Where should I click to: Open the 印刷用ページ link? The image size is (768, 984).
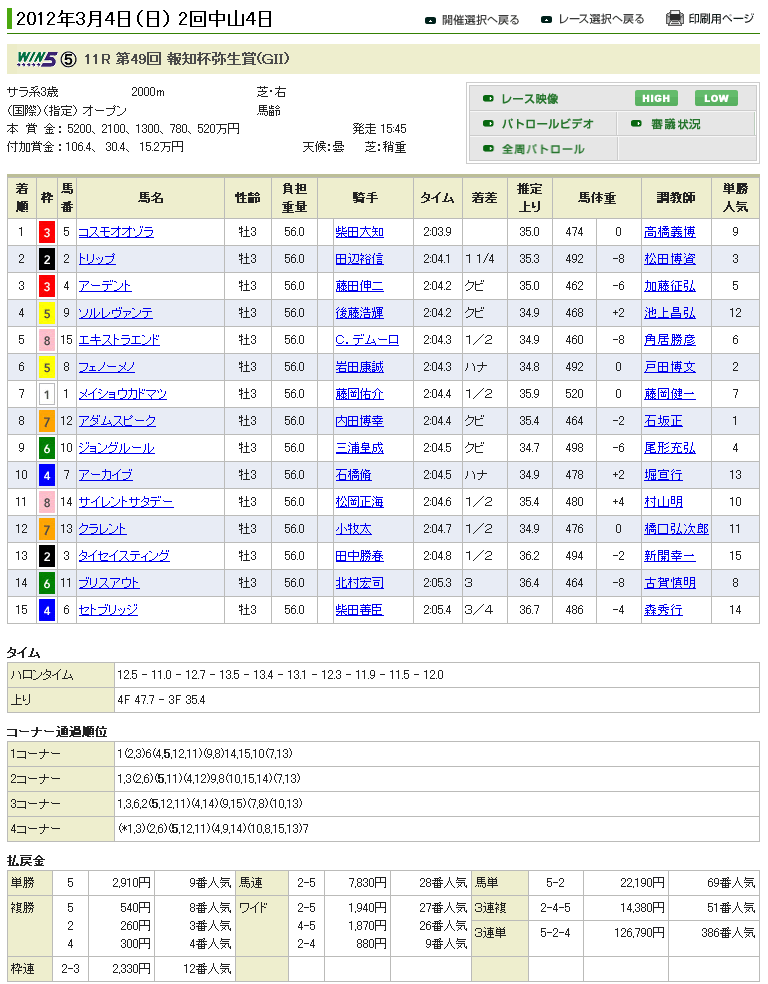coord(721,19)
